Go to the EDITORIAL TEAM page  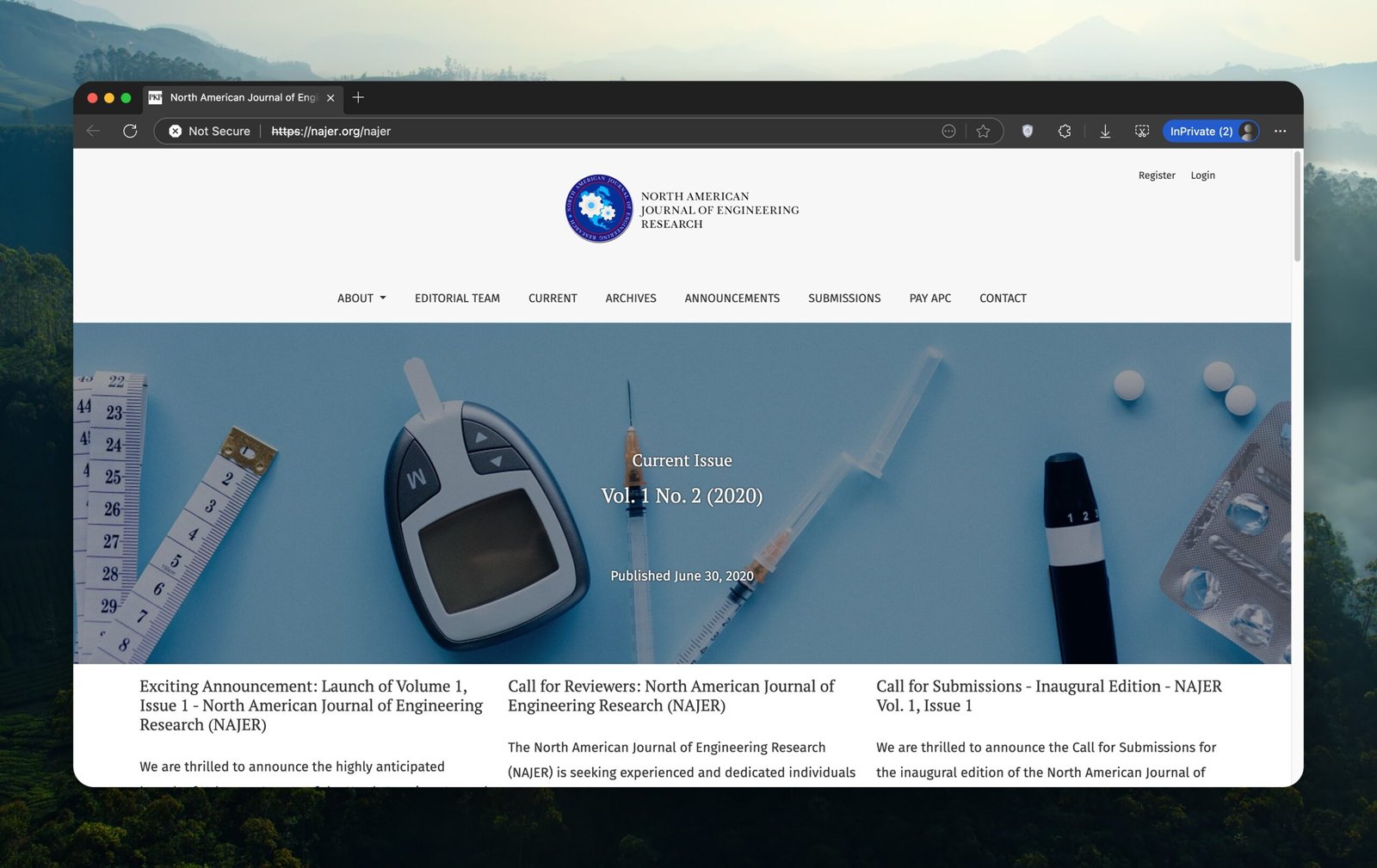coord(457,299)
